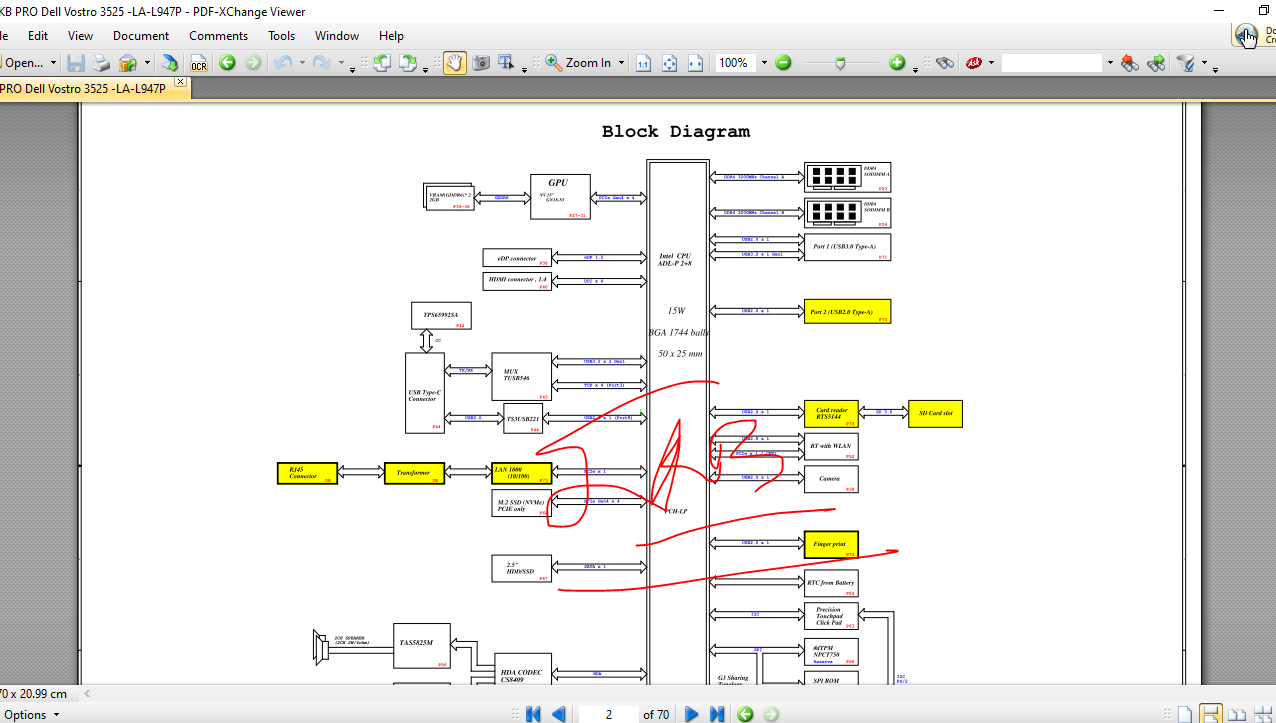Adjust the zoom slider handle
Image resolution: width=1276 pixels, height=723 pixels.
(840, 63)
